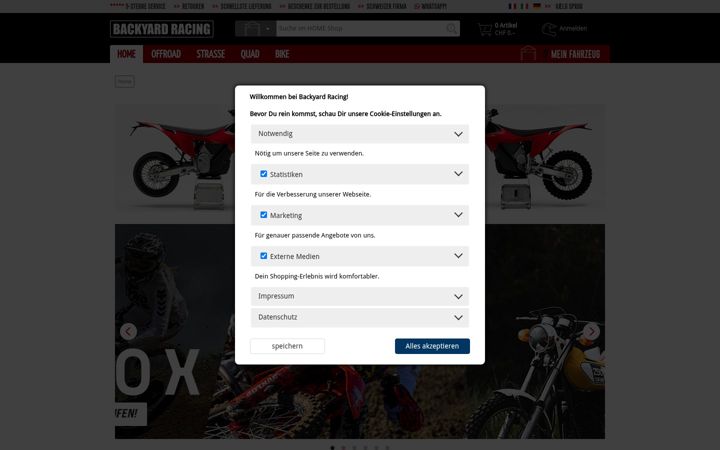This screenshot has height=450, width=720.
Task: Open the OFFROAD navigation tab
Action: click(x=166, y=54)
